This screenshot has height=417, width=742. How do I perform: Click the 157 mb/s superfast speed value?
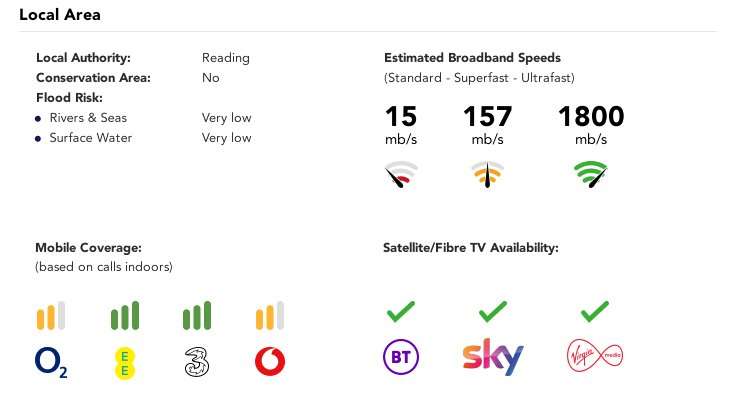click(487, 125)
